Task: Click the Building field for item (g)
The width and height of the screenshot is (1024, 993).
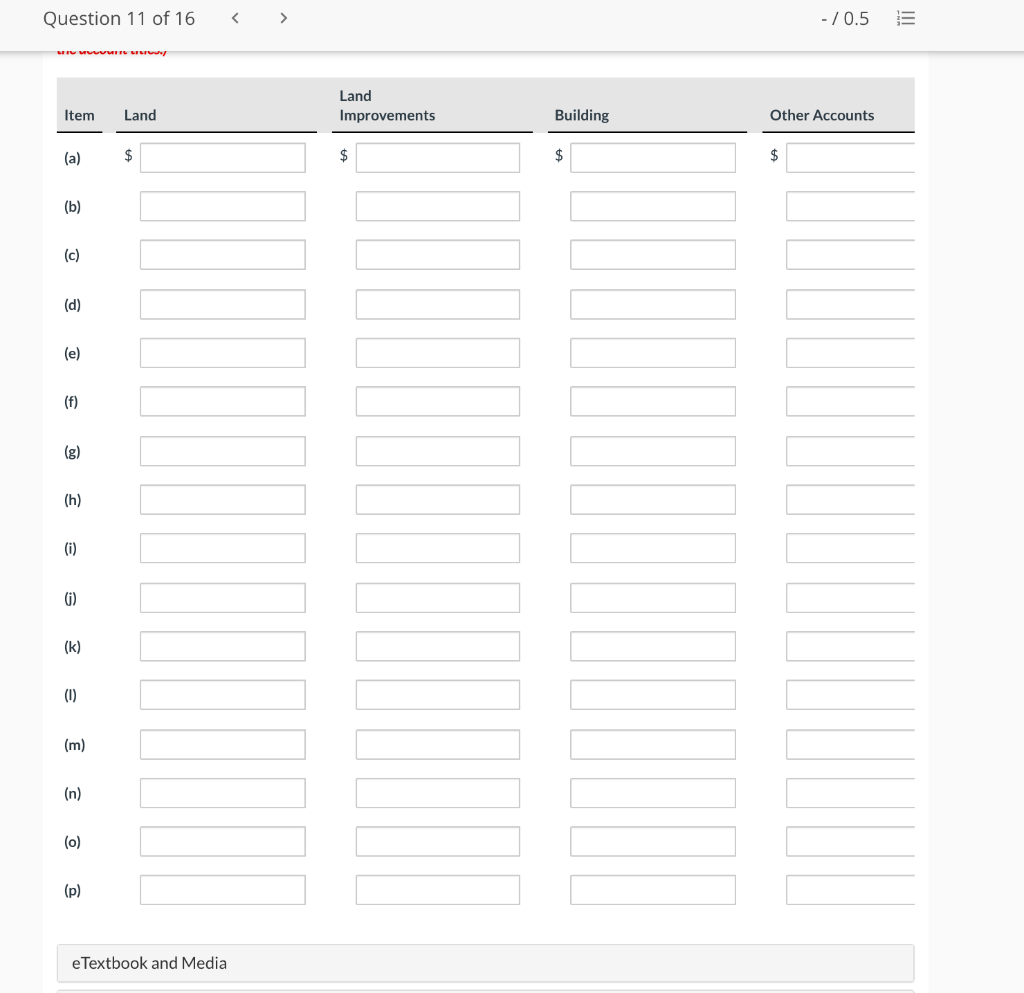Action: (652, 451)
